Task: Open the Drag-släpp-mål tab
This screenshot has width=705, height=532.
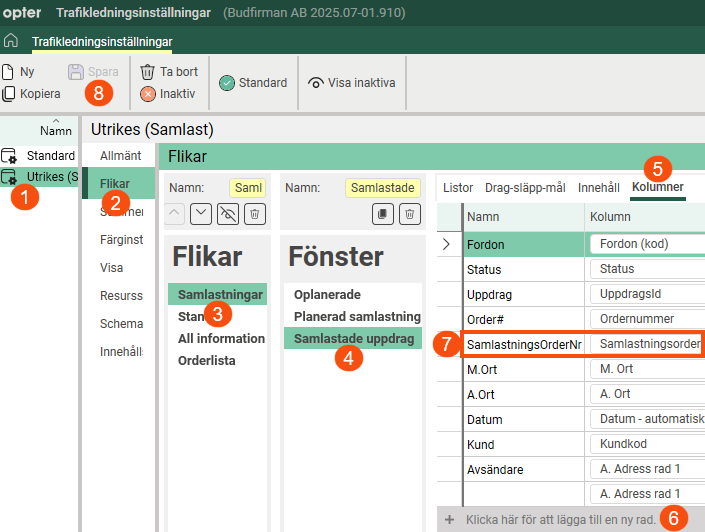Action: click(527, 187)
